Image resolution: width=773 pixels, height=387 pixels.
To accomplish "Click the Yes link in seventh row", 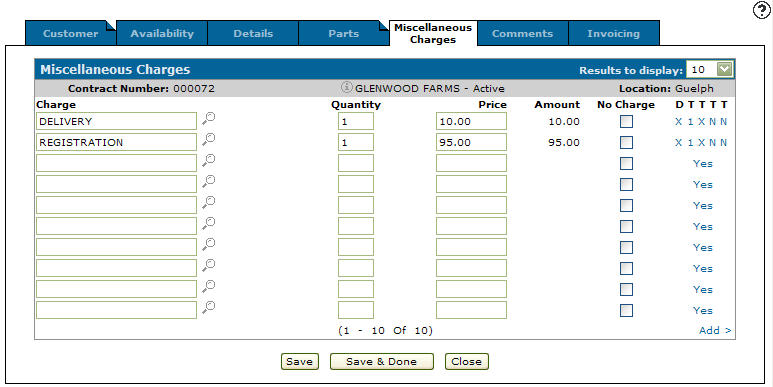I will pos(703,247).
